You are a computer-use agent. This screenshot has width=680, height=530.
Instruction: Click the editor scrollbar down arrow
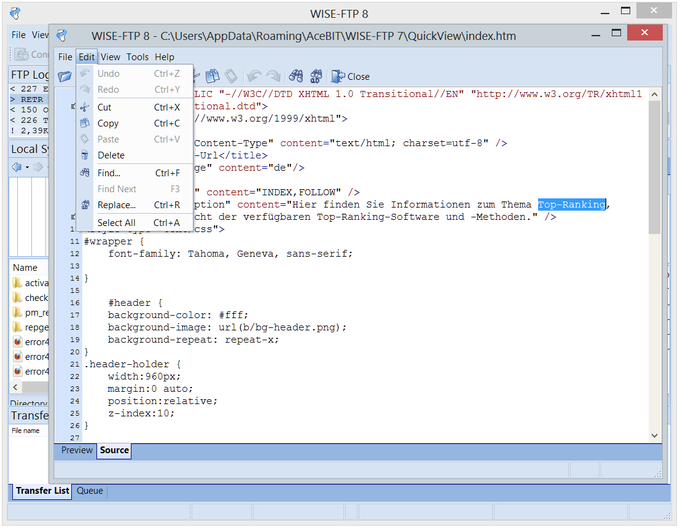click(654, 435)
